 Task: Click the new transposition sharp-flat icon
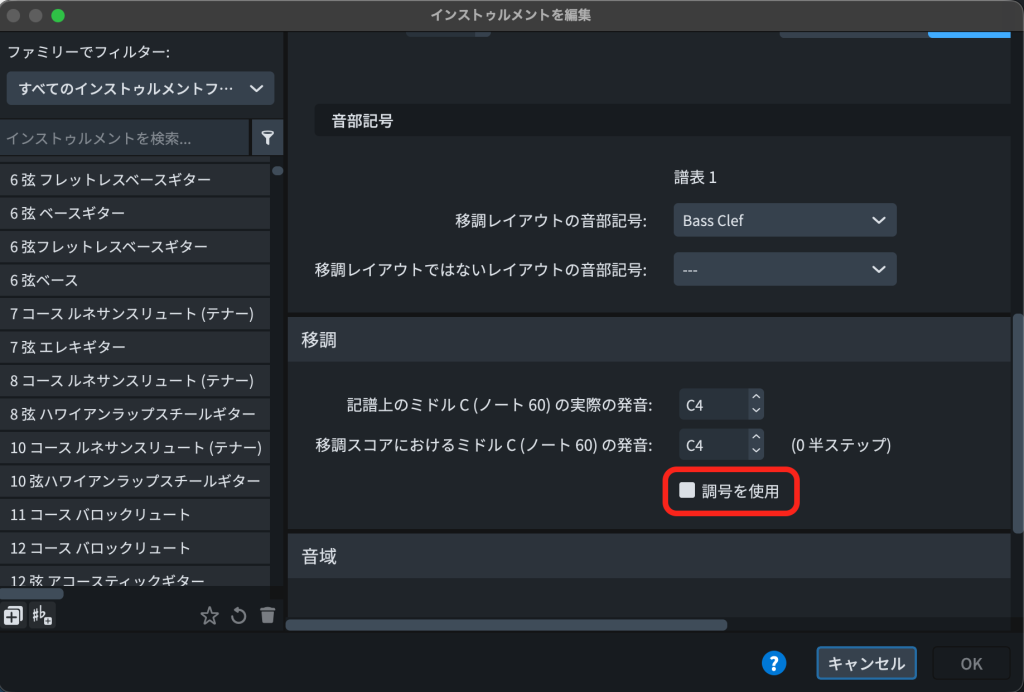tap(41, 616)
